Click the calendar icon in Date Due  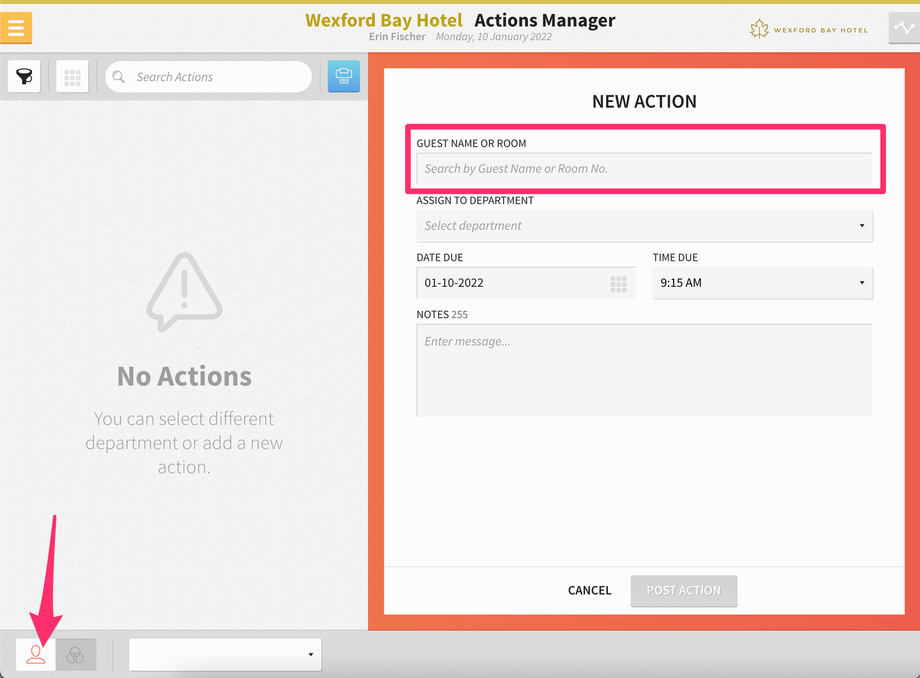pyautogui.click(x=618, y=284)
